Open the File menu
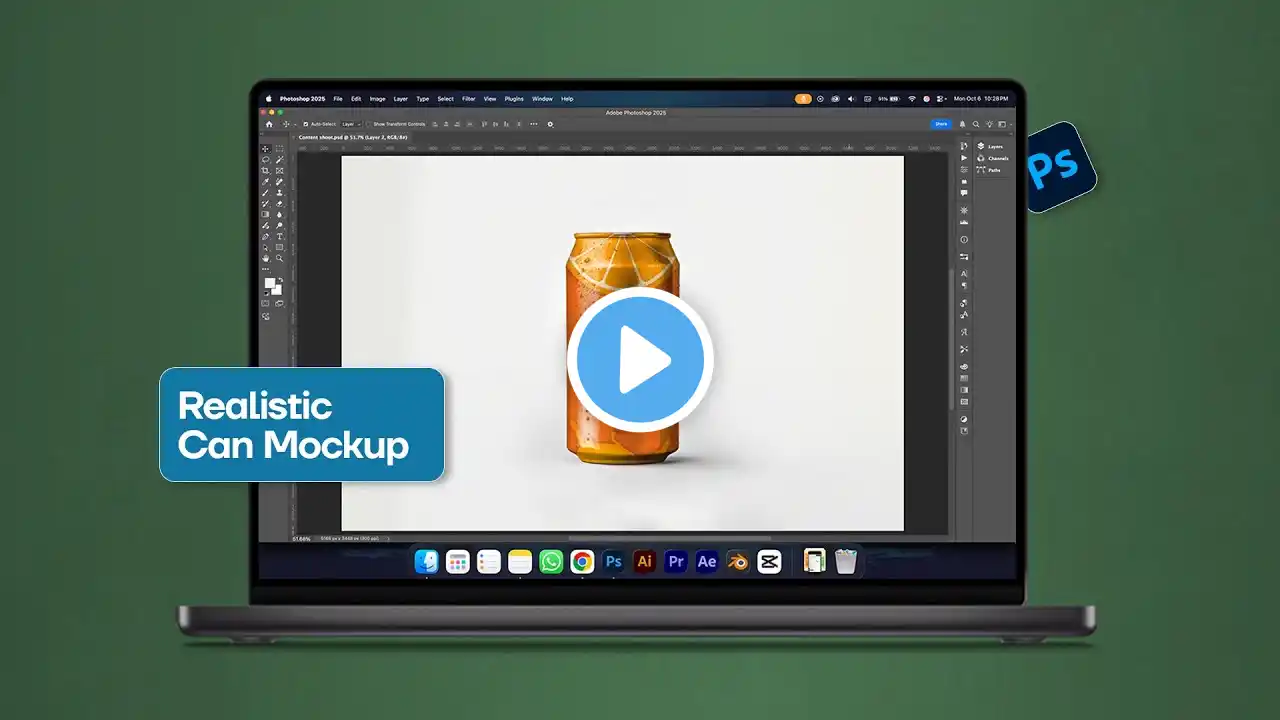The width and height of the screenshot is (1280, 720). (338, 99)
